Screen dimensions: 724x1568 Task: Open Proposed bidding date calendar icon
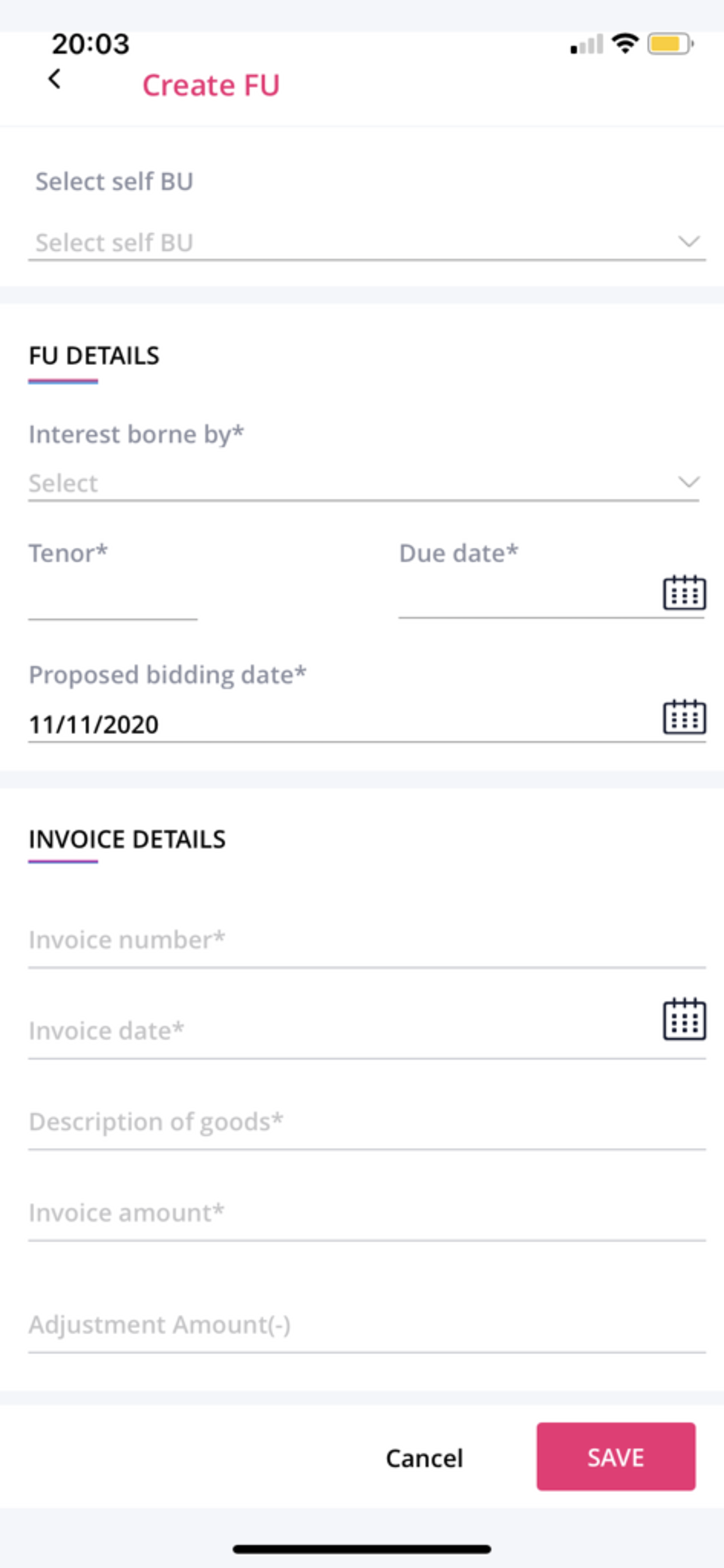click(x=684, y=716)
